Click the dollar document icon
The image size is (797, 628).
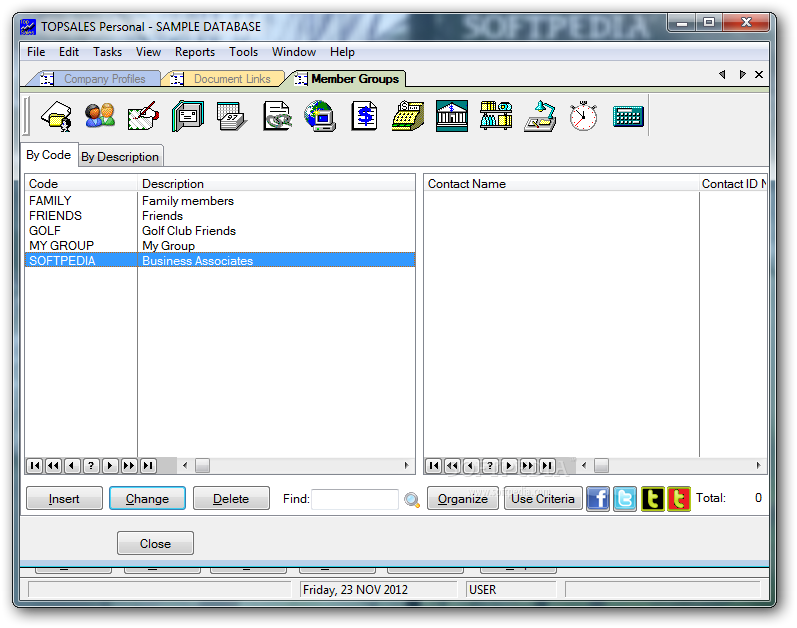pyautogui.click(x=364, y=116)
